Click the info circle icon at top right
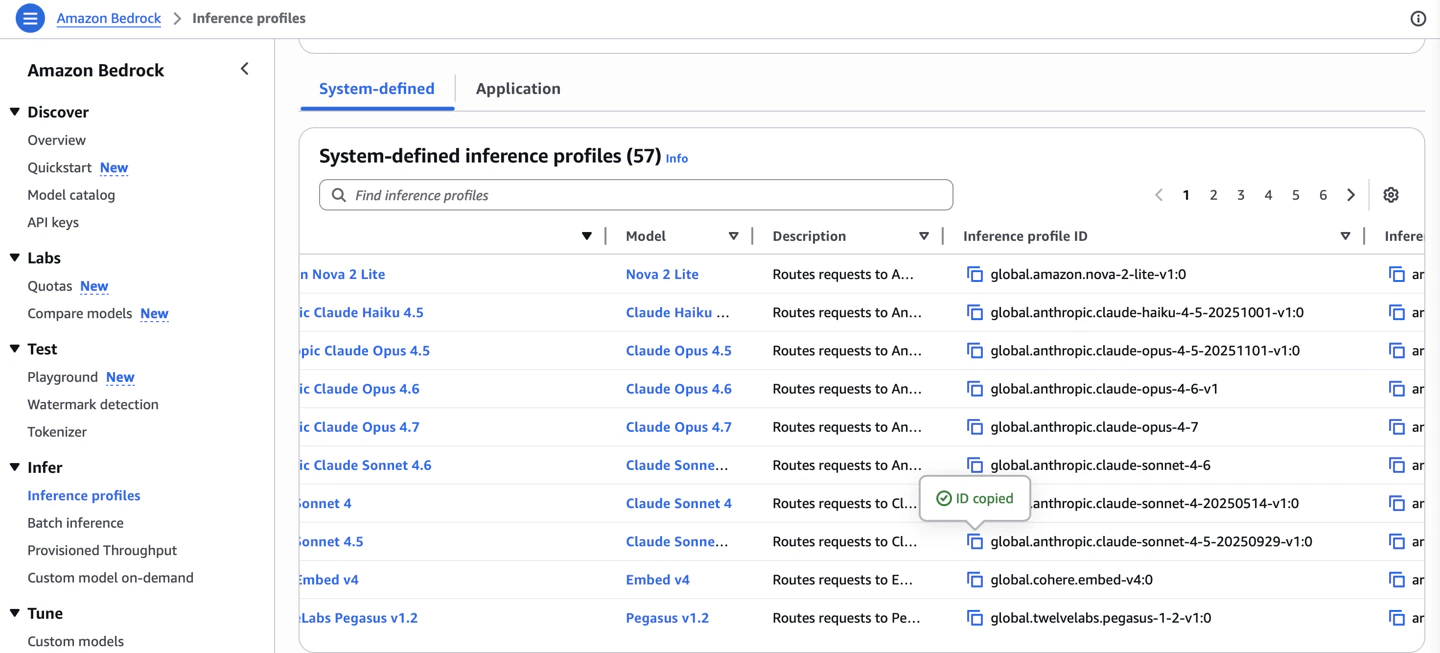 (1418, 18)
